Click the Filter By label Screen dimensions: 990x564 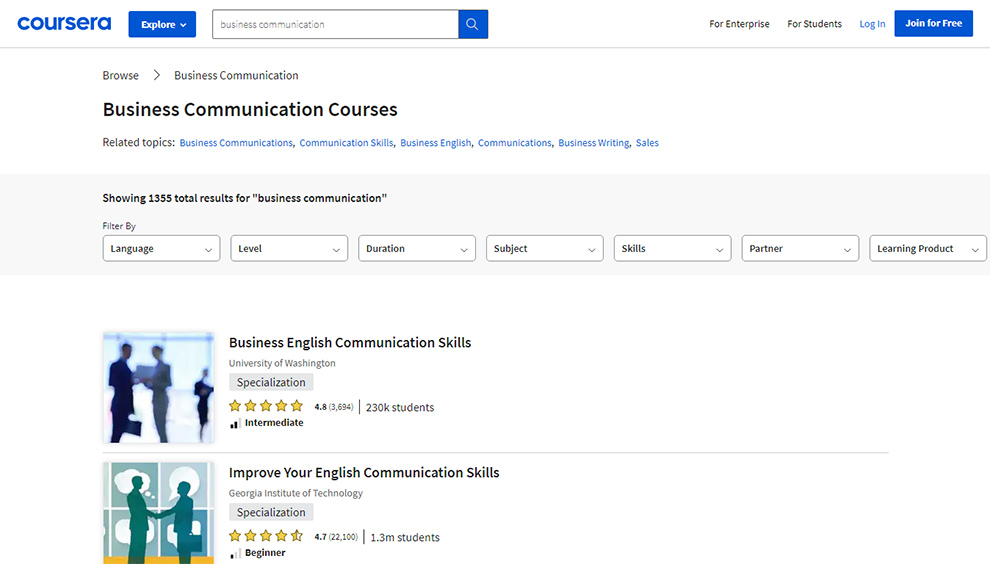[119, 226]
